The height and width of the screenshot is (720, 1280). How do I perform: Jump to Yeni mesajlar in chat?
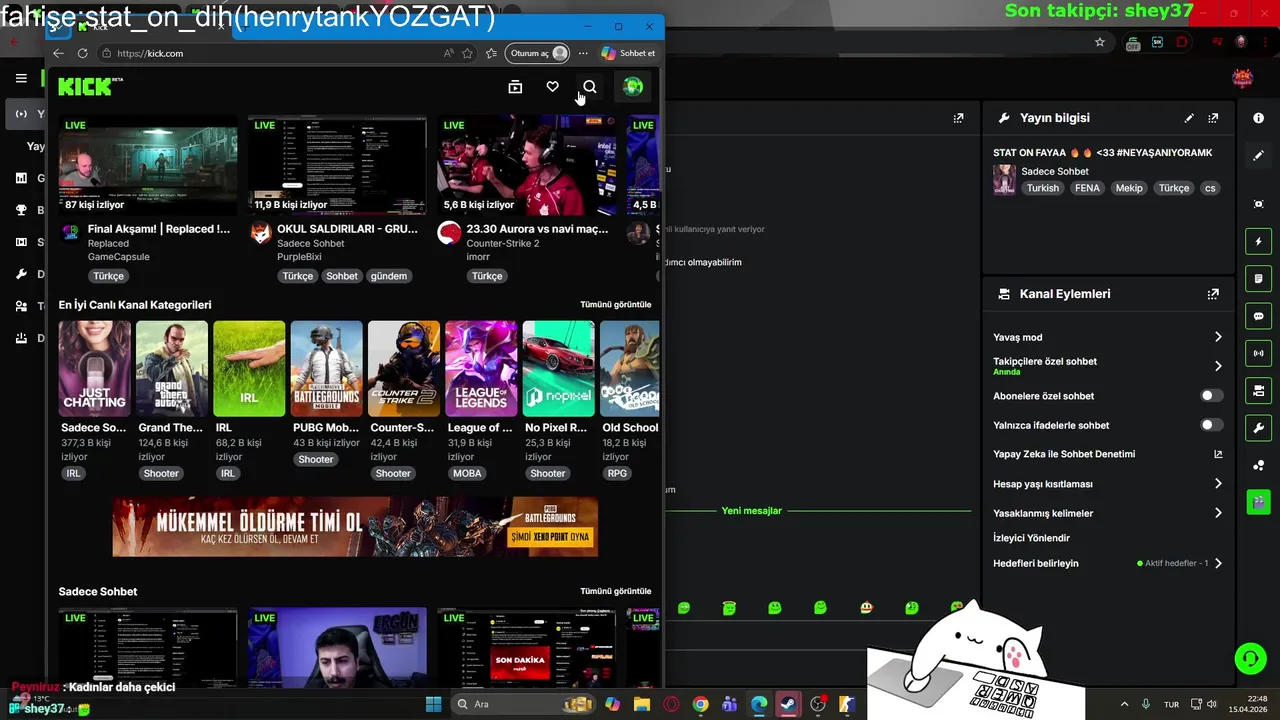coord(751,511)
